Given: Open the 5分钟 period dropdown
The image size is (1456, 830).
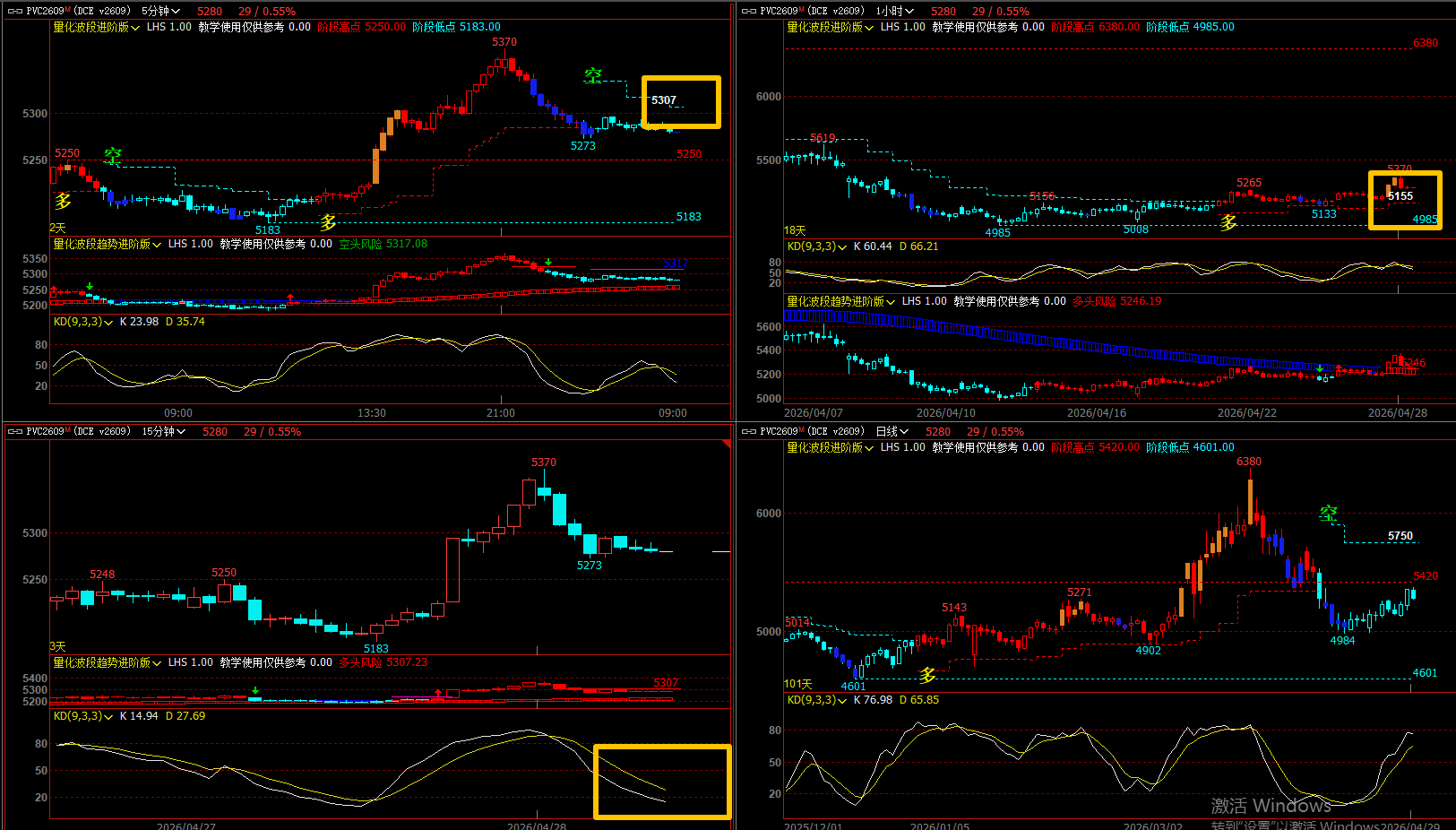Looking at the screenshot, I should 161,12.
